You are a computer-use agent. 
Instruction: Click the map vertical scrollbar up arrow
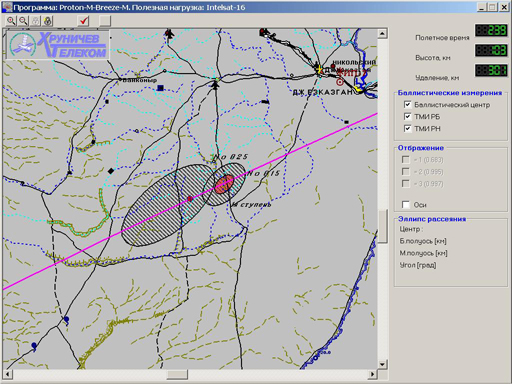(x=382, y=33)
